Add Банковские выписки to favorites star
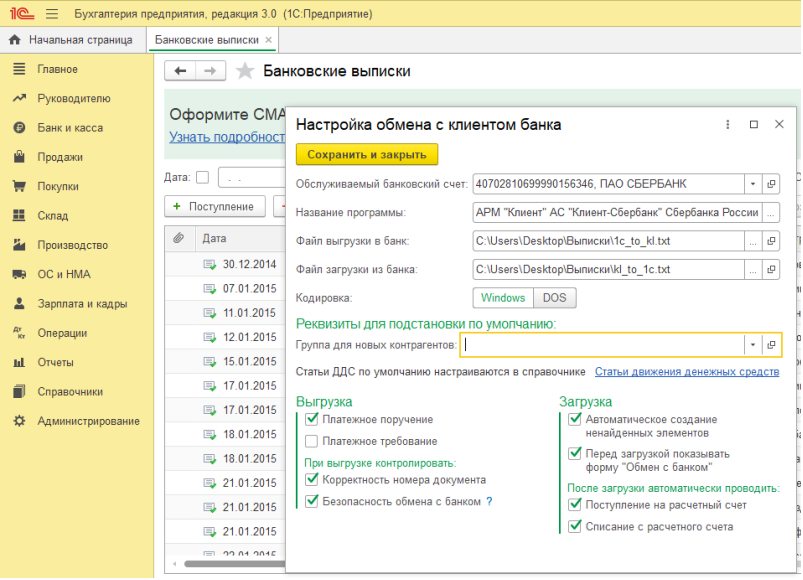This screenshot has width=803, height=580. click(x=245, y=71)
